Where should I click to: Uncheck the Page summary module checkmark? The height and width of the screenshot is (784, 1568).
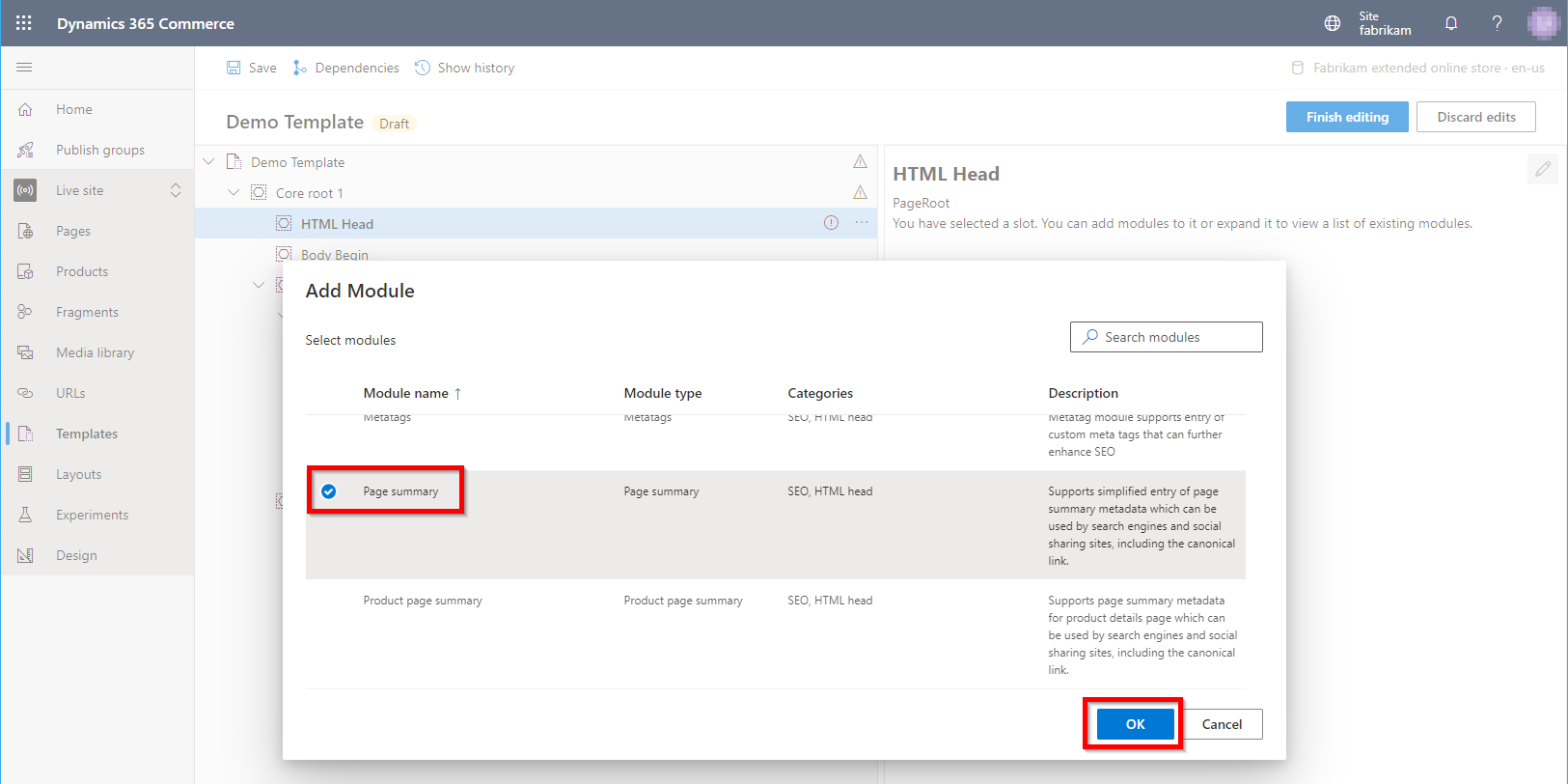tap(329, 491)
